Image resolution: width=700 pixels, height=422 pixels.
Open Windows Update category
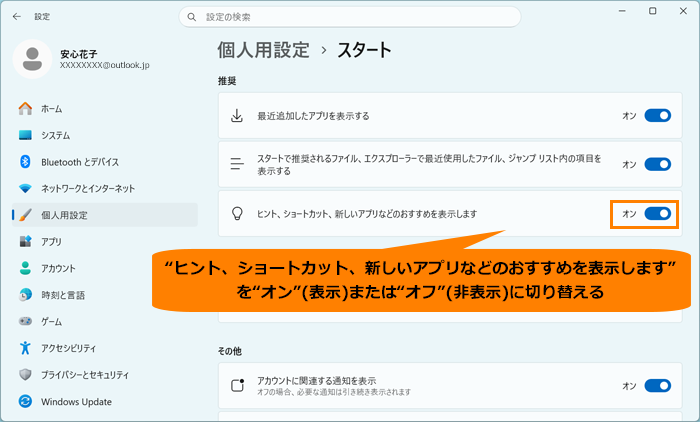coord(105,401)
